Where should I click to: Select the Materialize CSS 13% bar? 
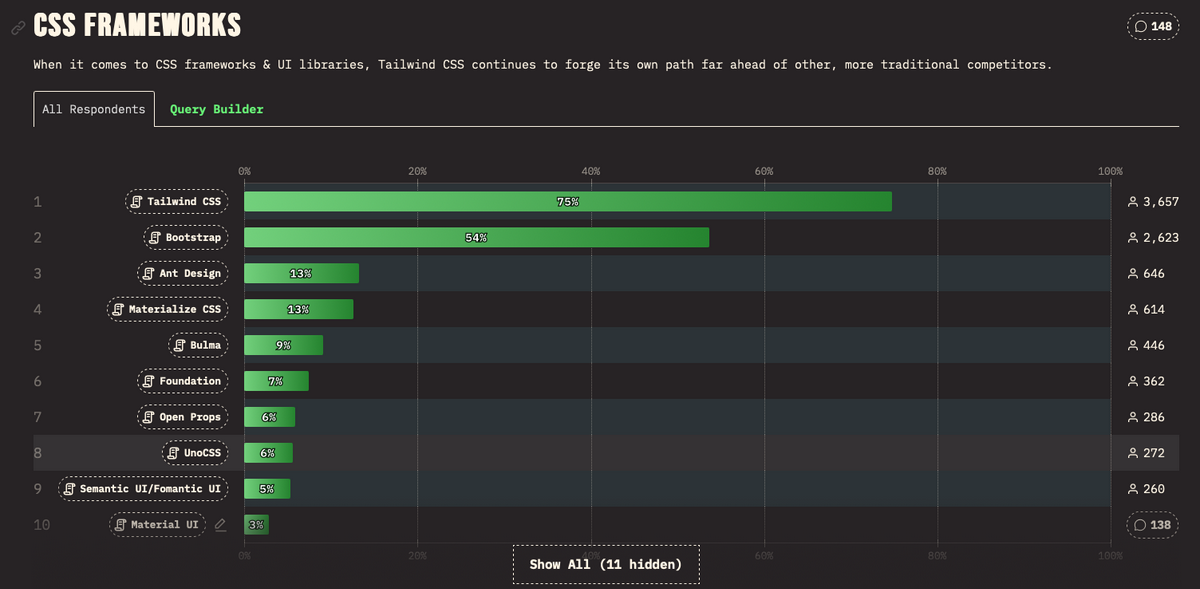299,310
